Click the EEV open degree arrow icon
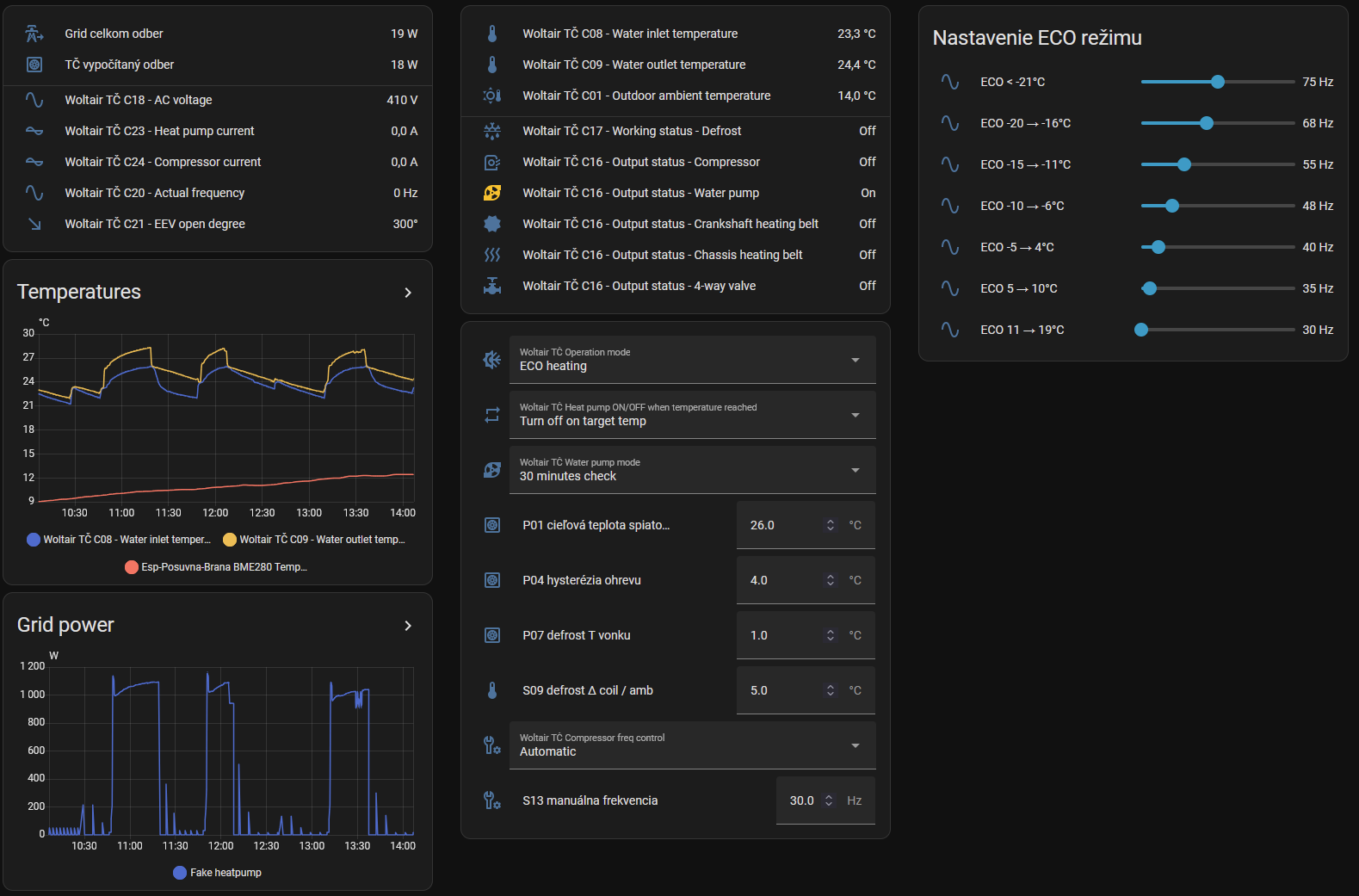Viewport: 1359px width, 896px height. (34, 224)
